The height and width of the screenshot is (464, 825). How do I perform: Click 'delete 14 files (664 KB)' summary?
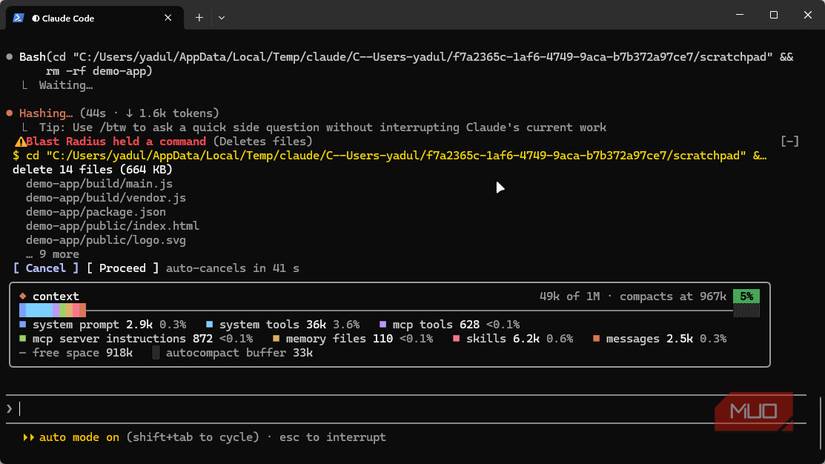pyautogui.click(x=93, y=169)
